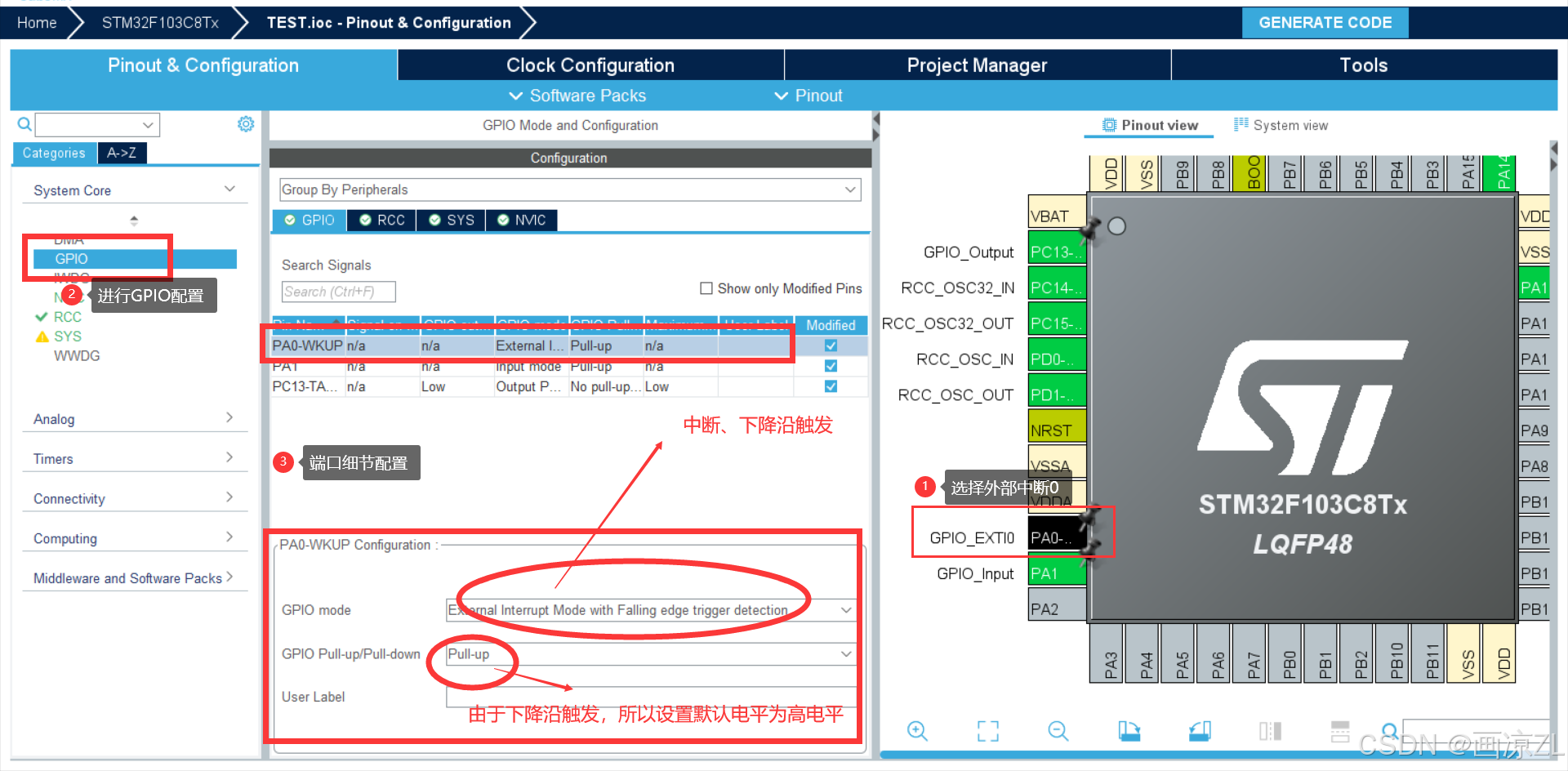Click the STM32F103C8Tx breadcrumb

(160, 23)
